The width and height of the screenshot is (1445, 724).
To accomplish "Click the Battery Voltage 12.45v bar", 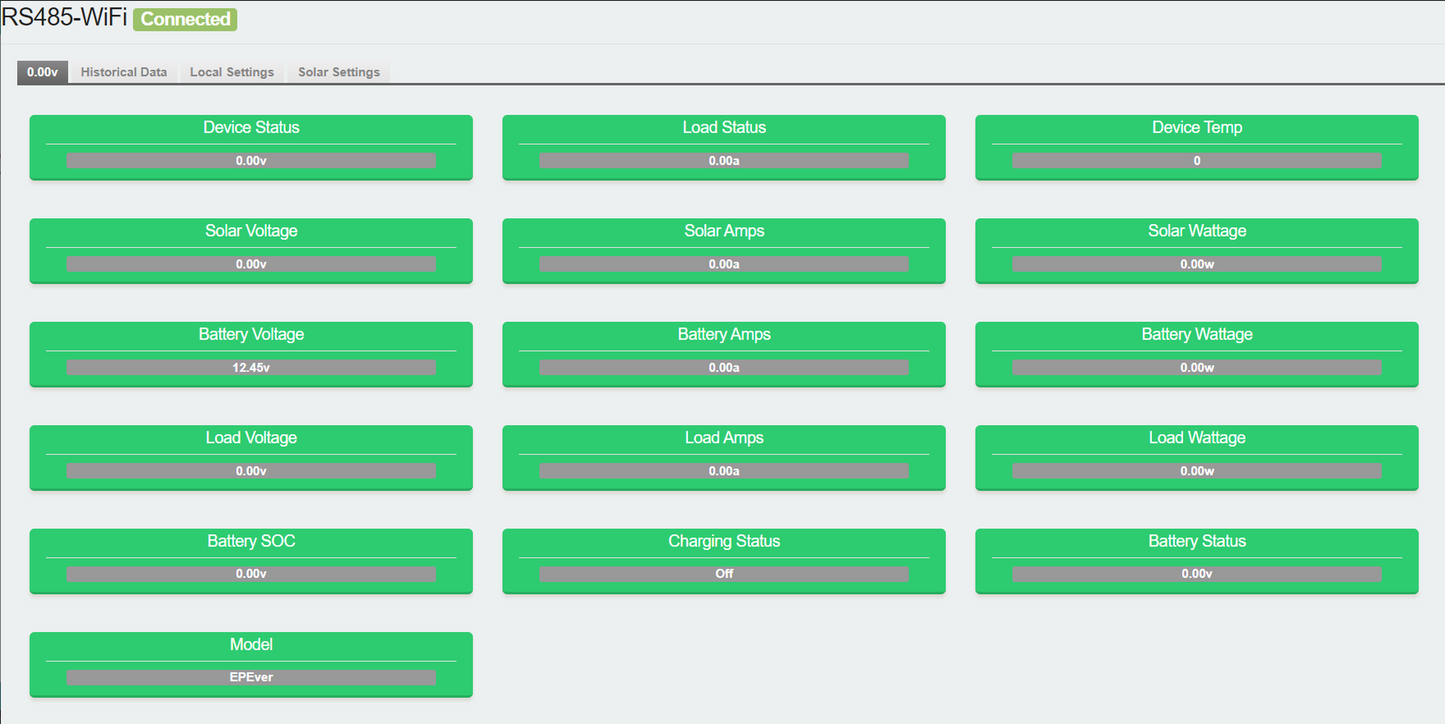I will [x=251, y=367].
